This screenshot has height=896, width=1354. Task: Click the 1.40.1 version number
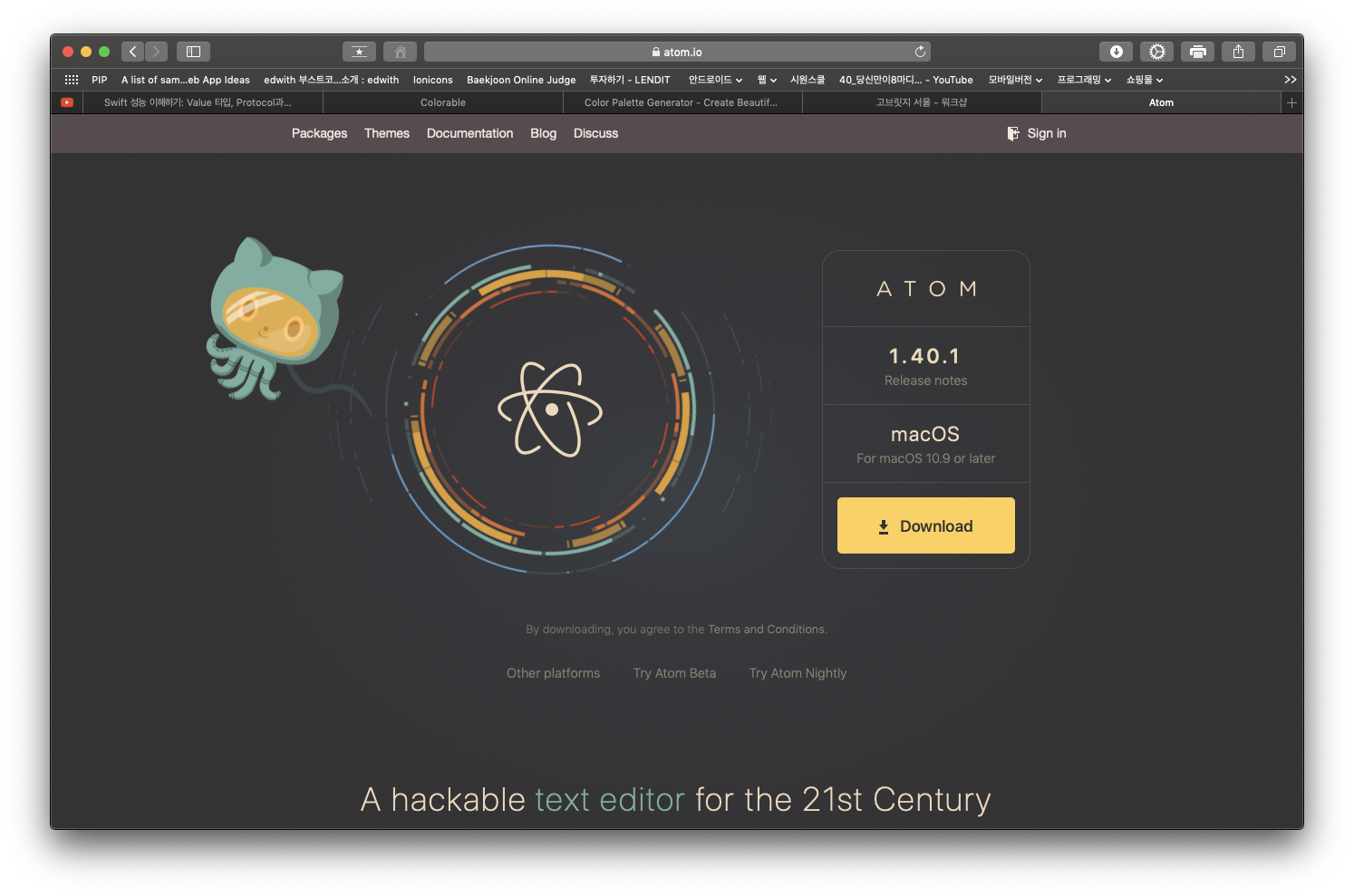924,356
